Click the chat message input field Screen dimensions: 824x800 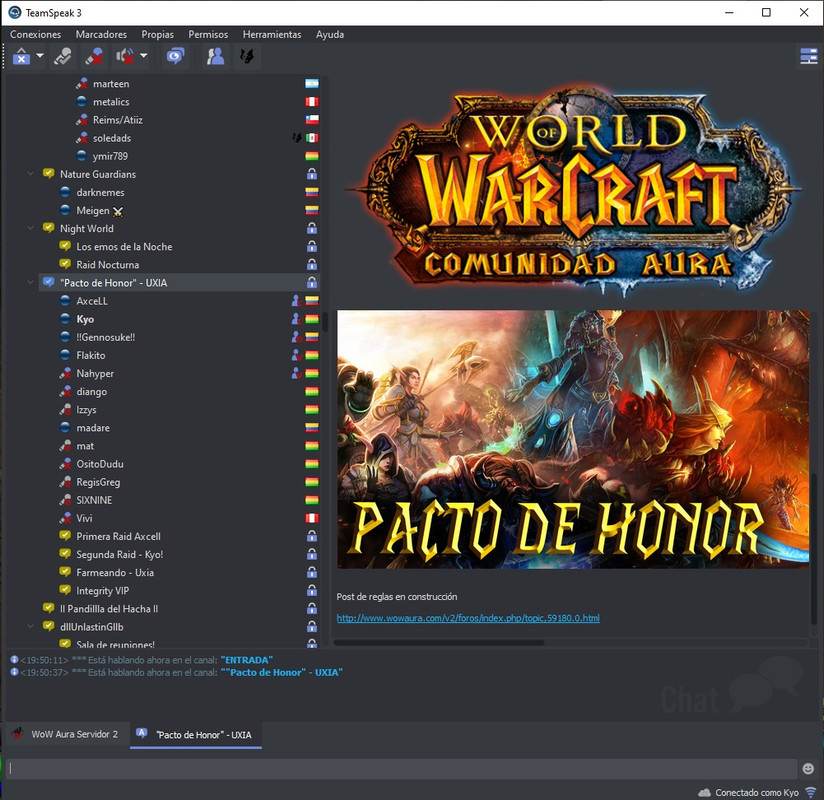tap(400, 768)
